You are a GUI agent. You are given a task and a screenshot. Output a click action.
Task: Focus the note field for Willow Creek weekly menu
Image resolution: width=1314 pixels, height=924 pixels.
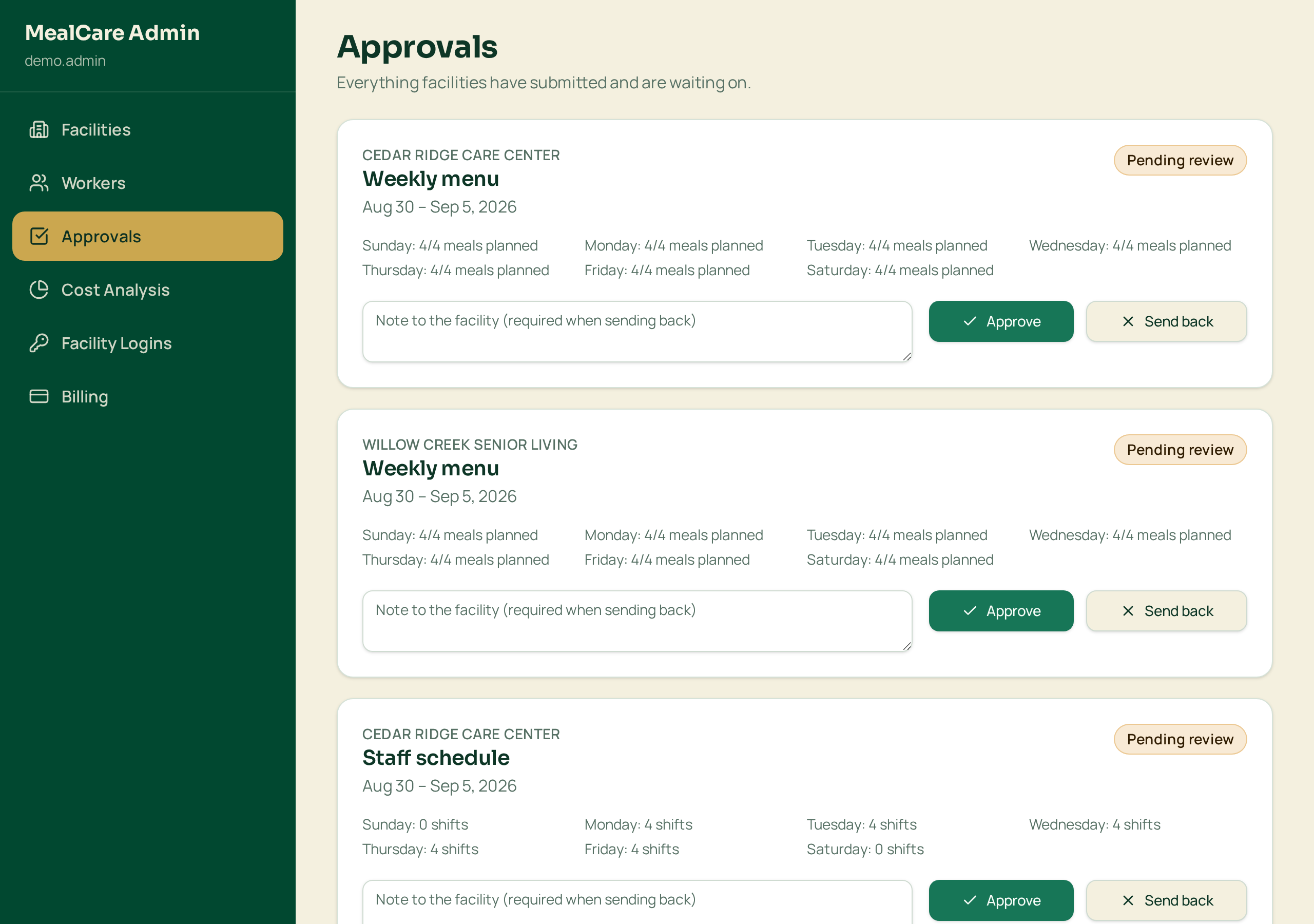637,621
